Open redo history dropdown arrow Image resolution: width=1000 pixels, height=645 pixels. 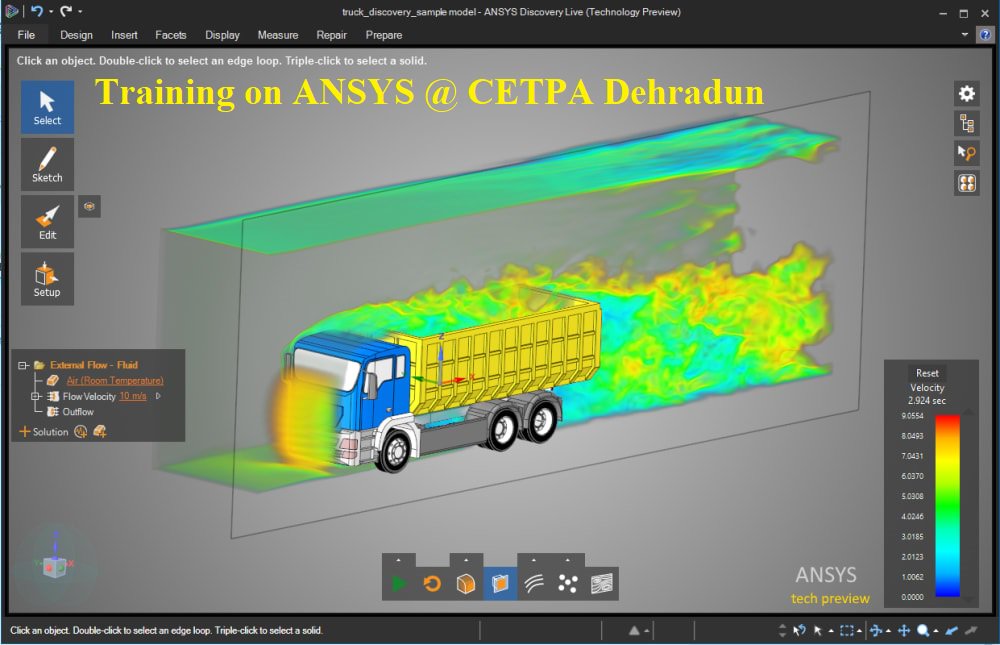pyautogui.click(x=80, y=11)
